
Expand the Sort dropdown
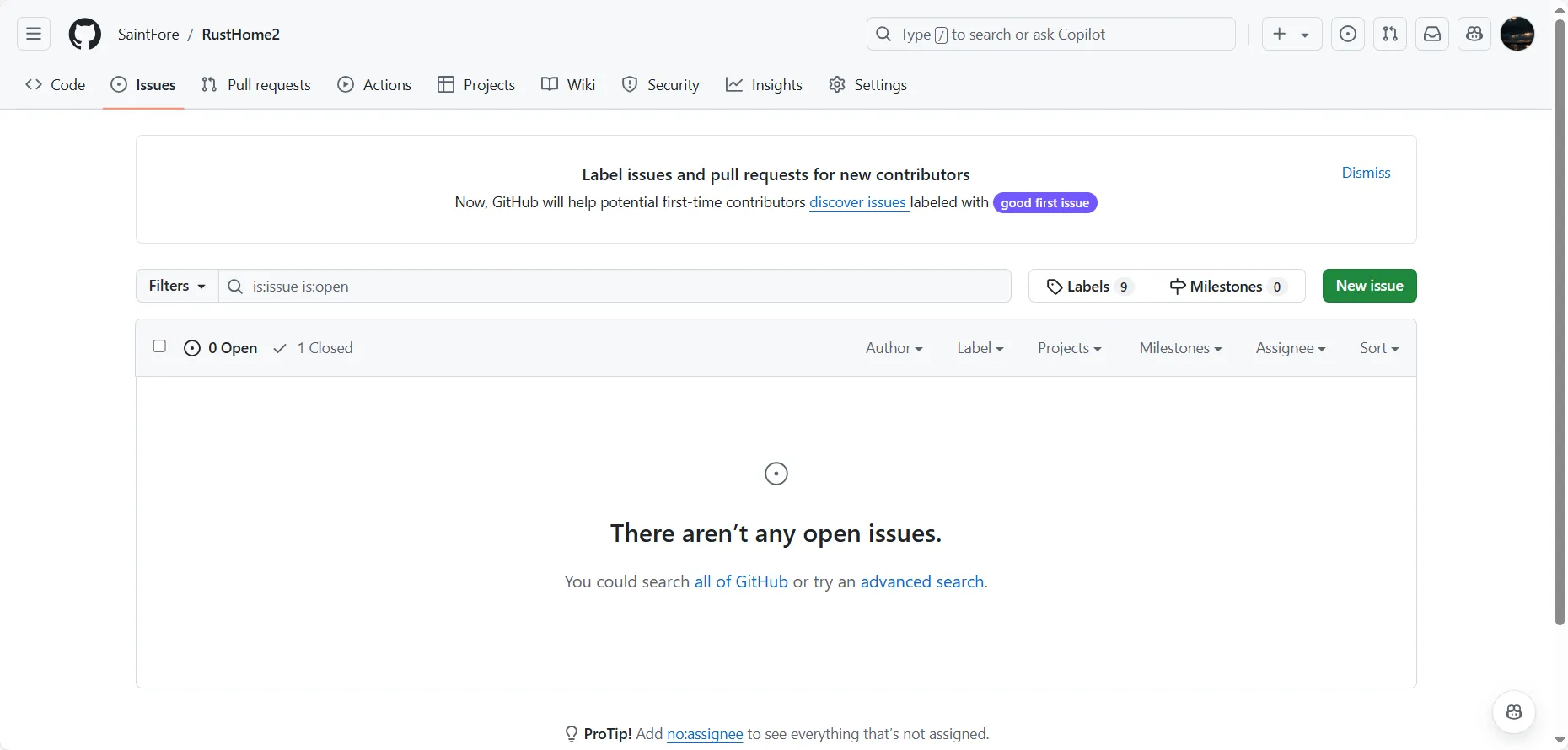click(x=1378, y=348)
